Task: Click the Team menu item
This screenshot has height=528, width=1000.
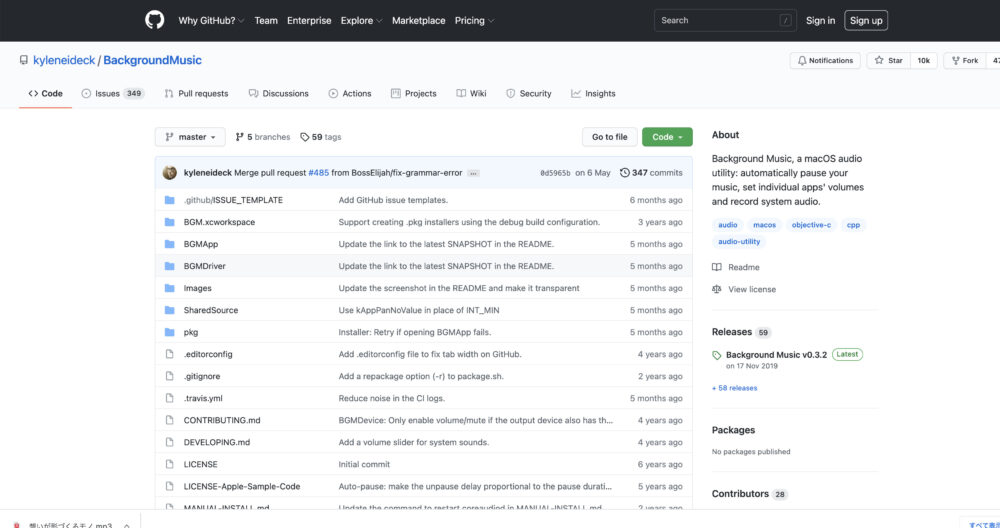Action: (x=266, y=20)
